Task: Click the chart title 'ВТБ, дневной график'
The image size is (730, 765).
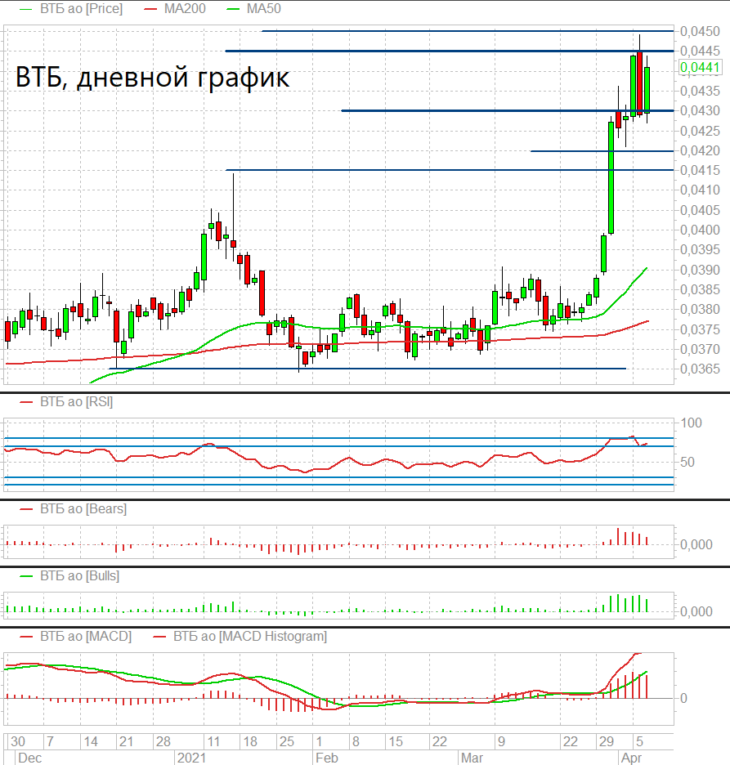Action: tap(152, 78)
